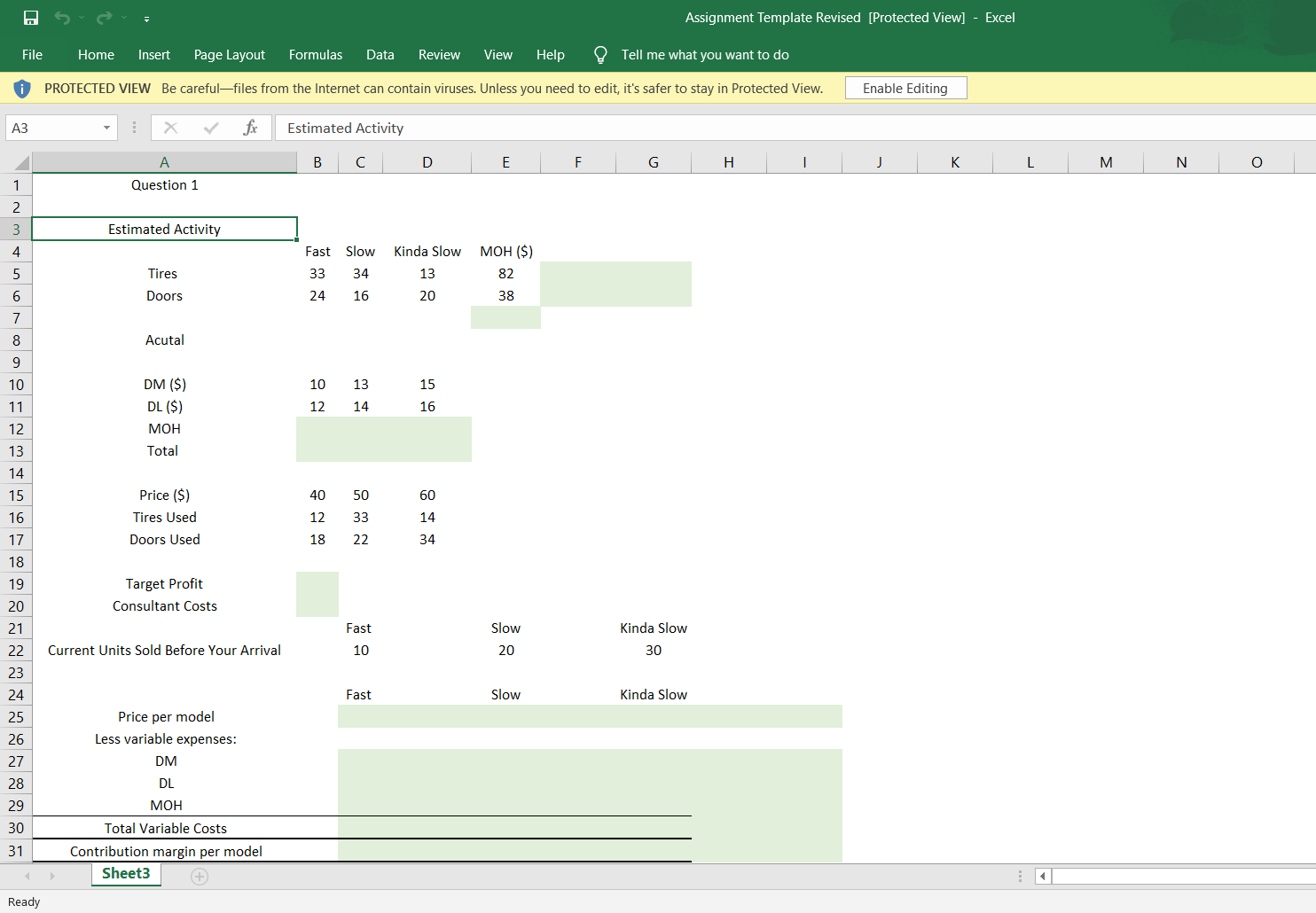Click Less variable expenses label
Viewport: 1316px width, 913px height.
click(x=165, y=739)
